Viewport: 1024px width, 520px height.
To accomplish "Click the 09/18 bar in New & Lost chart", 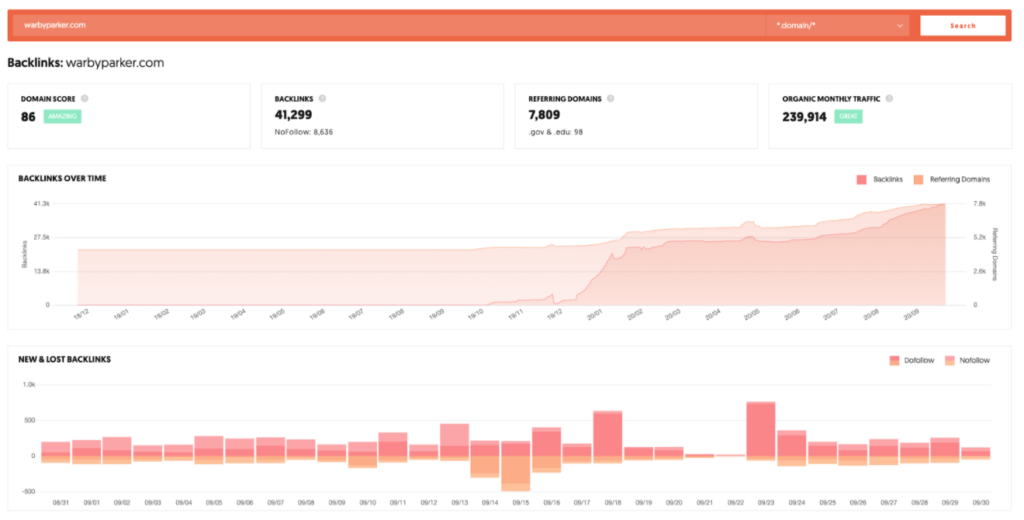I will tap(607, 437).
